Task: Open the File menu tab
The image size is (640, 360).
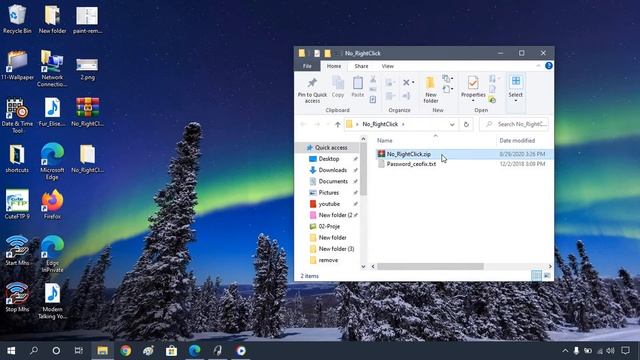Action: (x=307, y=66)
